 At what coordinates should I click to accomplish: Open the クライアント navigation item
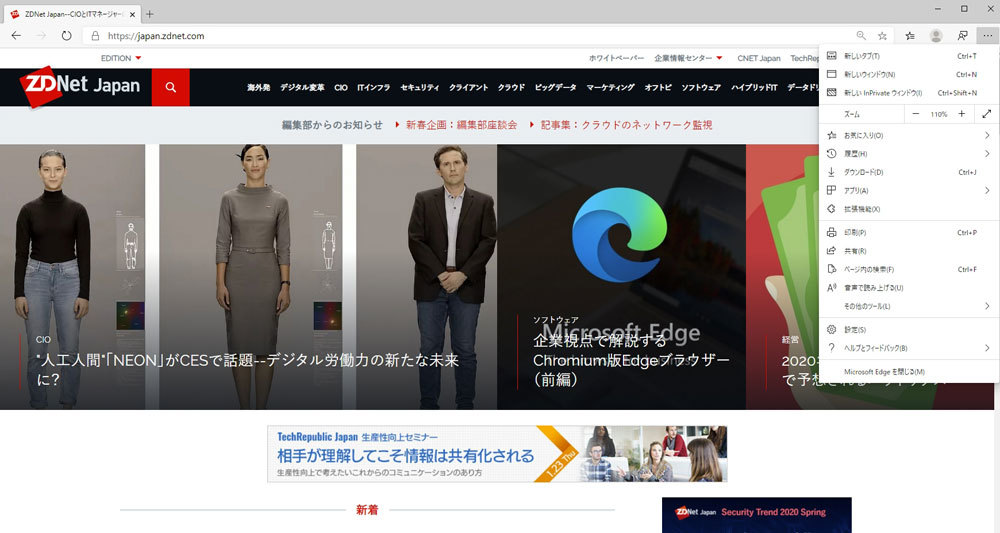pos(469,87)
